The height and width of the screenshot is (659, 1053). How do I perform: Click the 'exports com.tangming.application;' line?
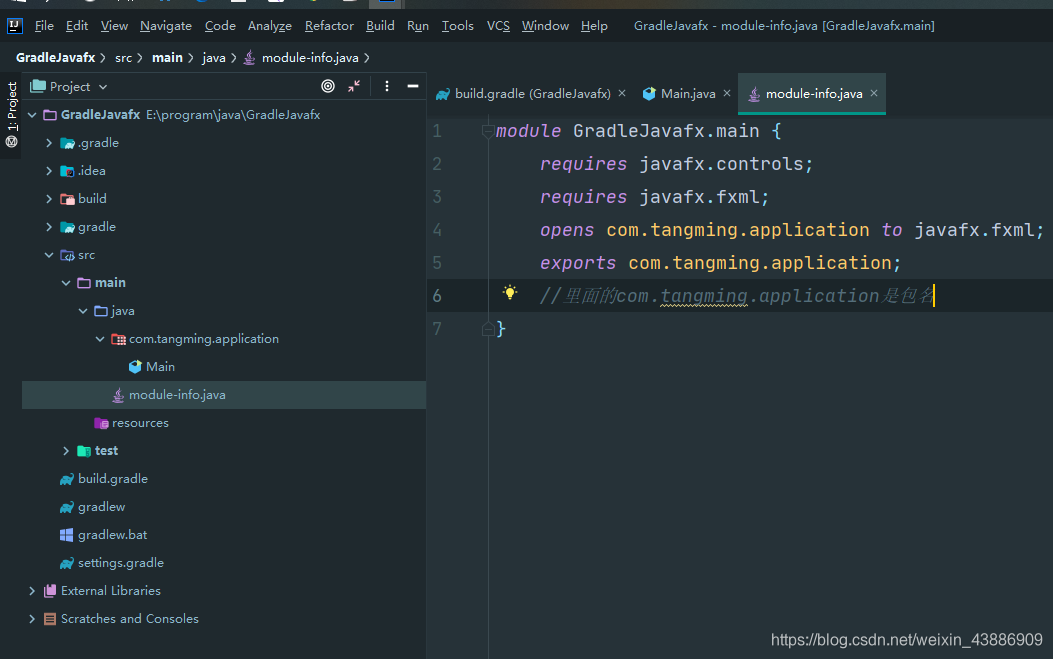click(x=721, y=263)
